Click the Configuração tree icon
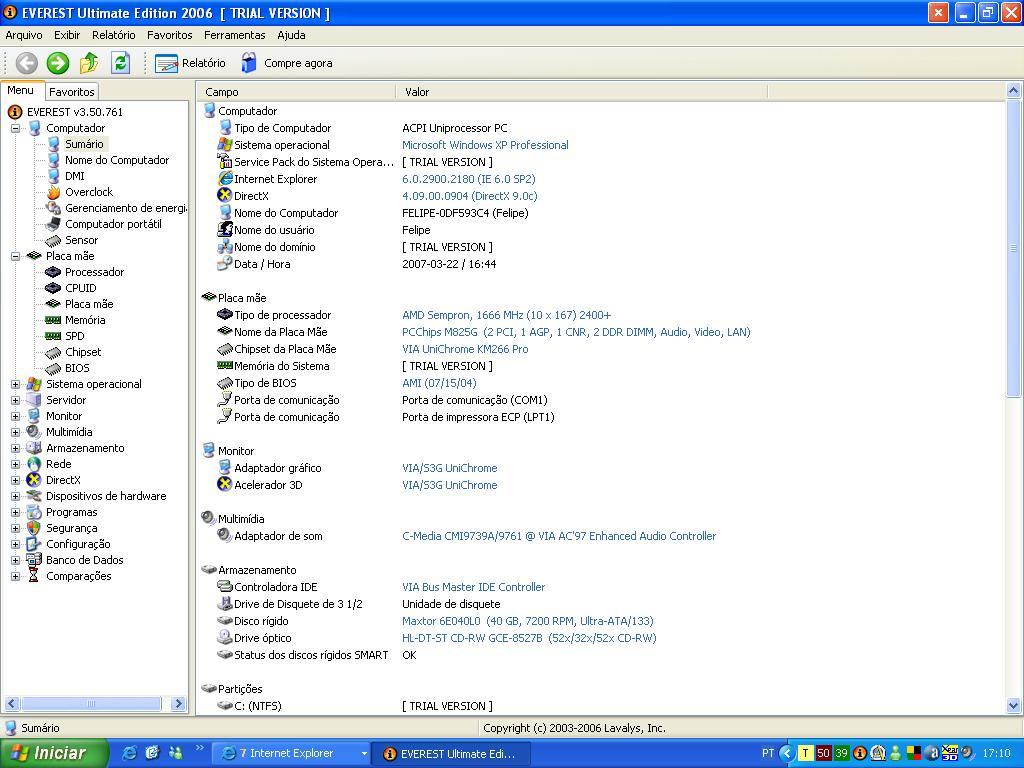 [x=34, y=544]
